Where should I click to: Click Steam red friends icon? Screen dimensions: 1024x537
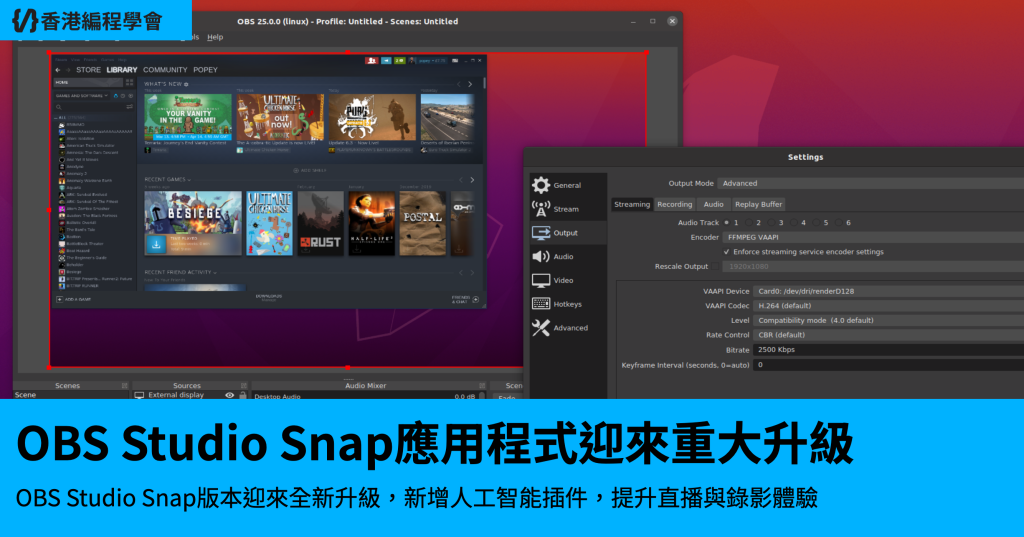point(372,60)
